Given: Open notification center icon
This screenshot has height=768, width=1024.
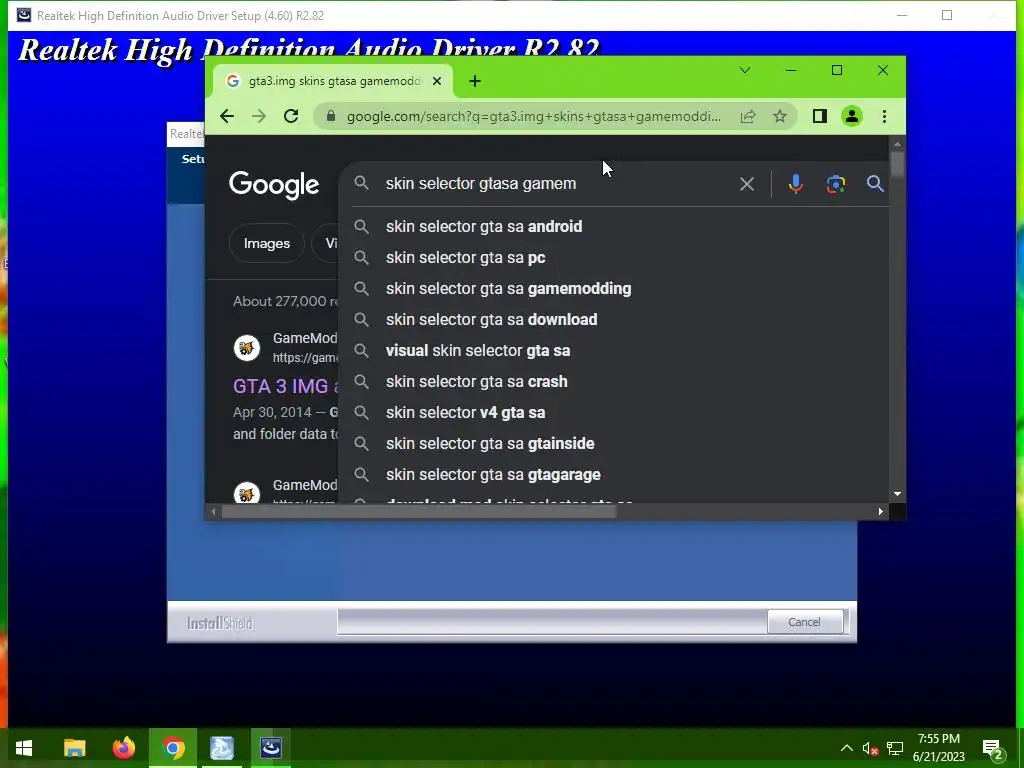Looking at the screenshot, I should [993, 749].
